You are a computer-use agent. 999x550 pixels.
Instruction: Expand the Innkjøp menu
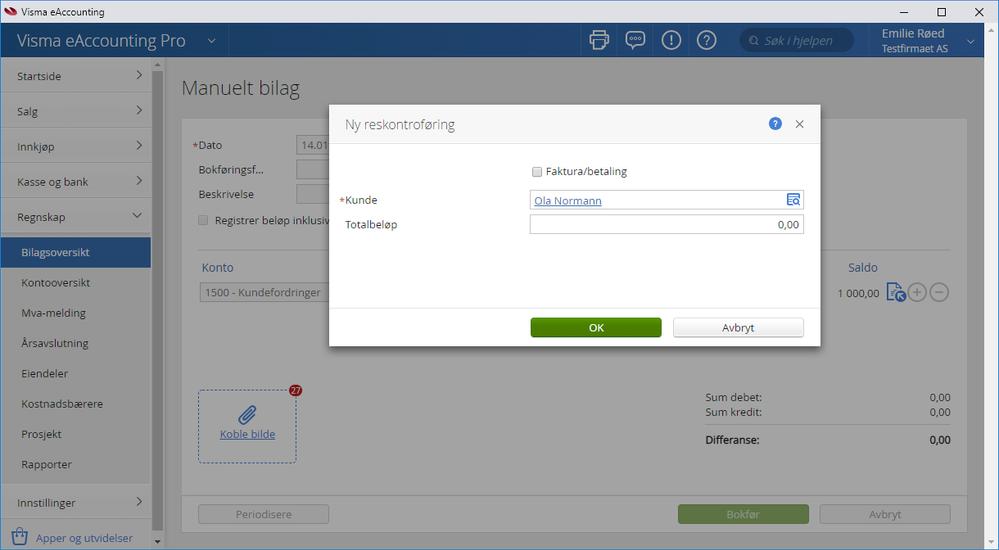(x=76, y=146)
